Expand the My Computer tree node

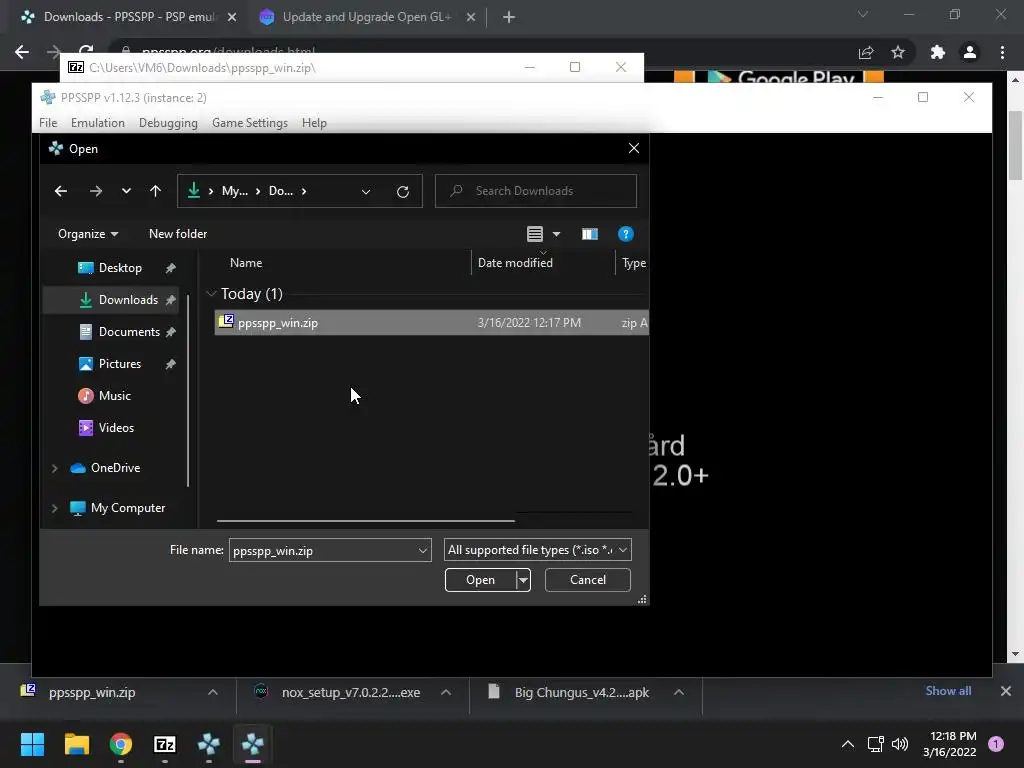(x=55, y=507)
